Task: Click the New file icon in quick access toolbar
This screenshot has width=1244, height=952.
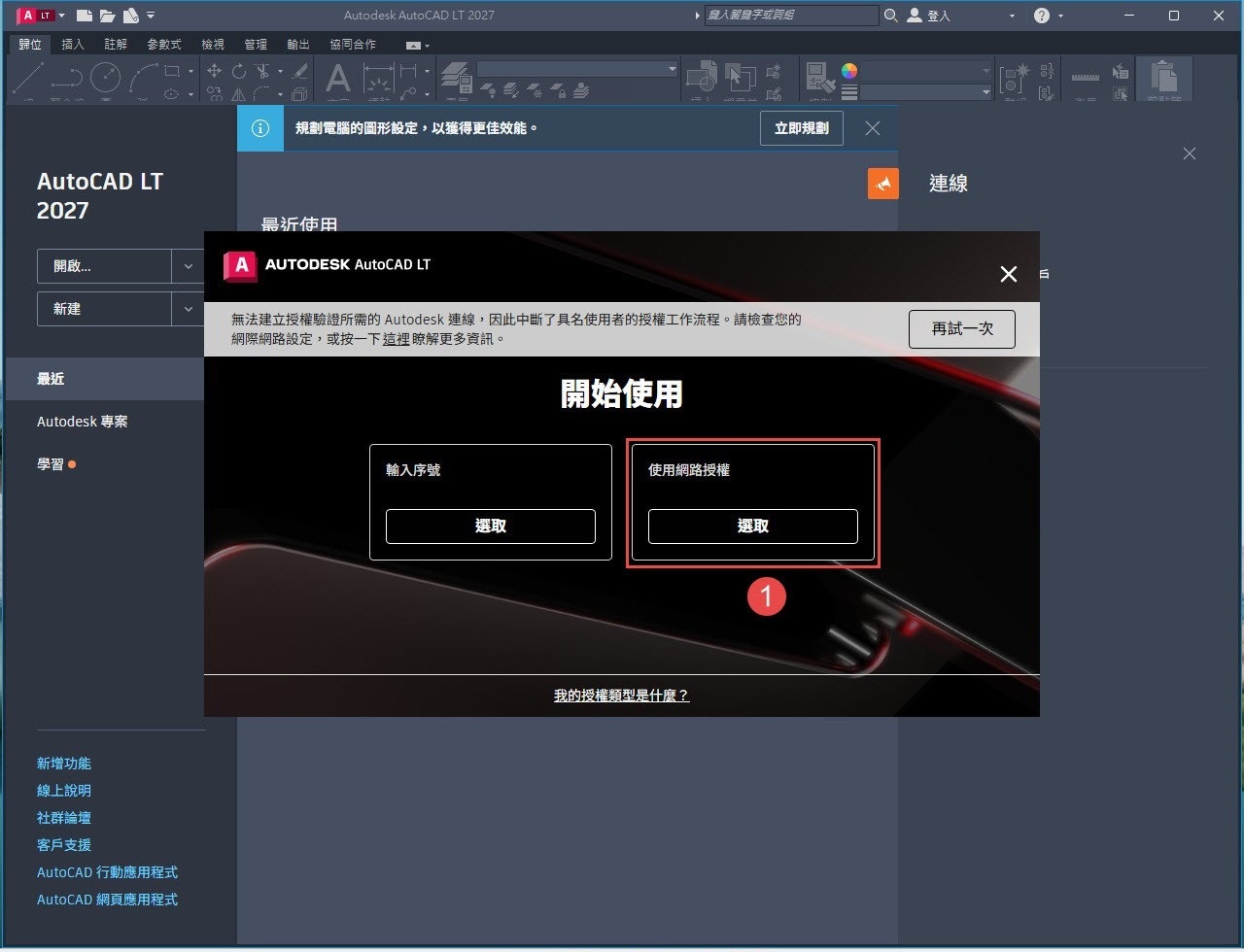Action: [85, 16]
